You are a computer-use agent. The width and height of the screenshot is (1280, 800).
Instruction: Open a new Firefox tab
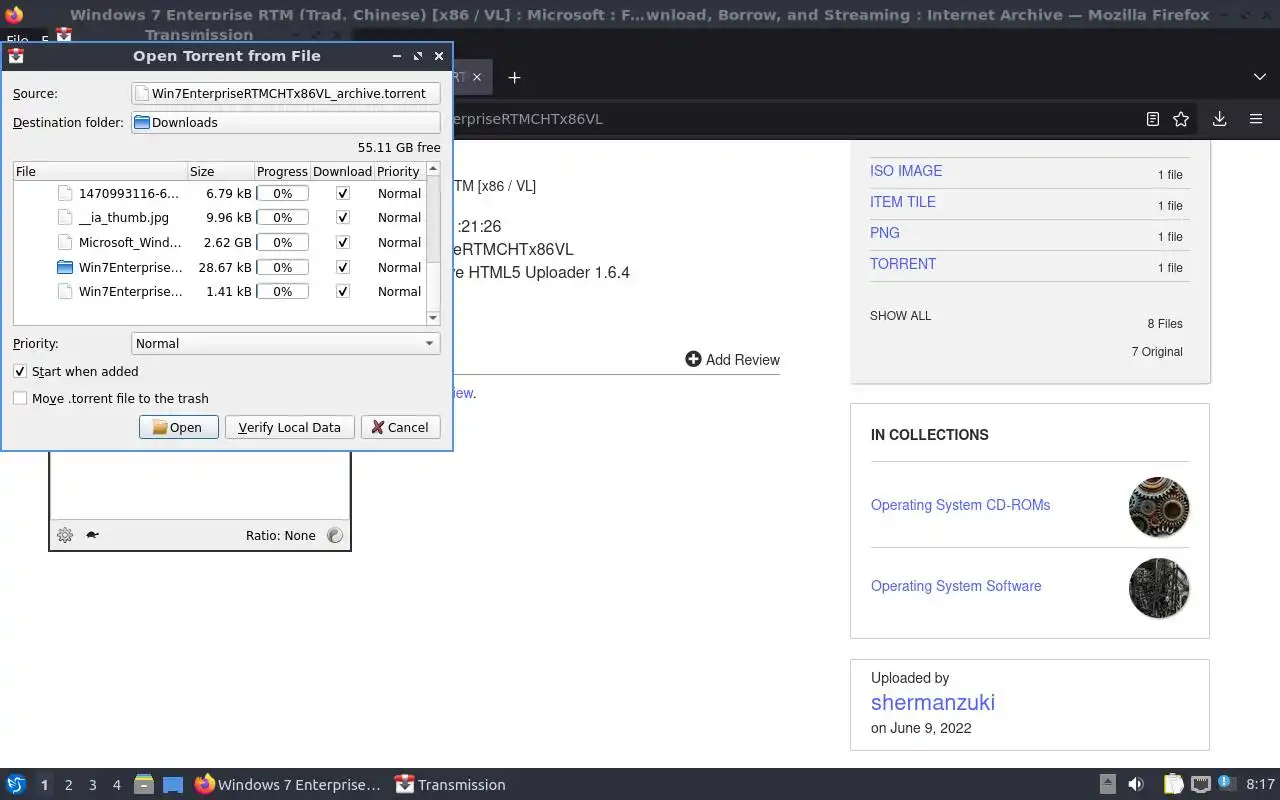click(x=514, y=77)
